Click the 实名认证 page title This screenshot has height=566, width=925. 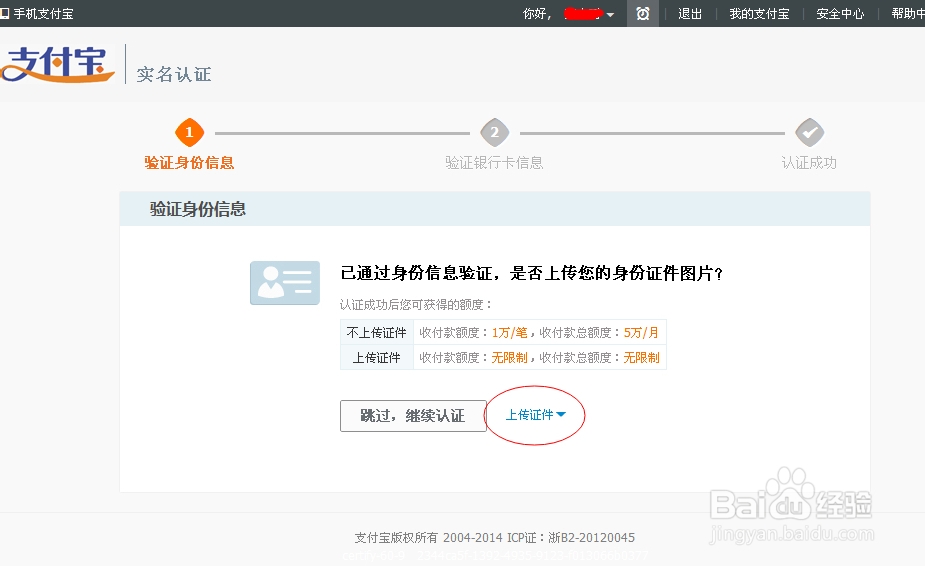pos(174,74)
